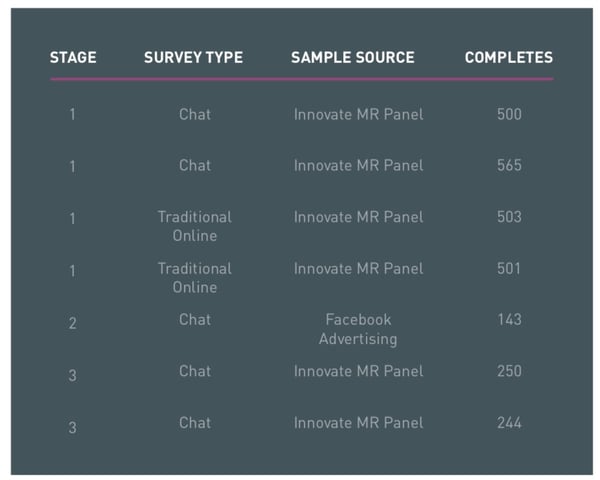Click Traditional Online in the 501 row
The height and width of the screenshot is (480, 600).
tap(194, 278)
